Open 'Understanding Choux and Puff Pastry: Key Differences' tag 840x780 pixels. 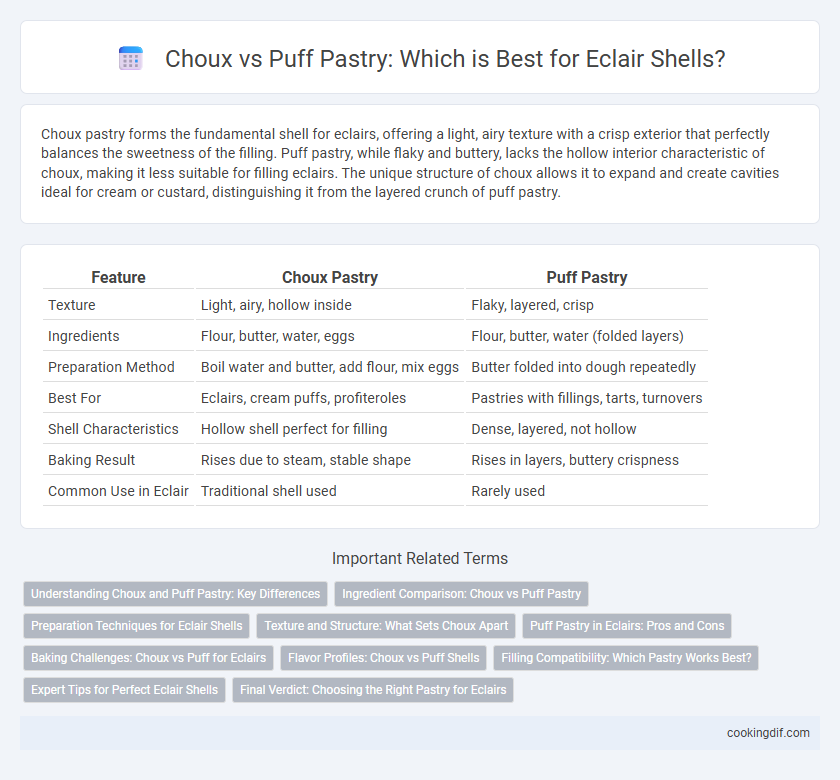(x=175, y=594)
